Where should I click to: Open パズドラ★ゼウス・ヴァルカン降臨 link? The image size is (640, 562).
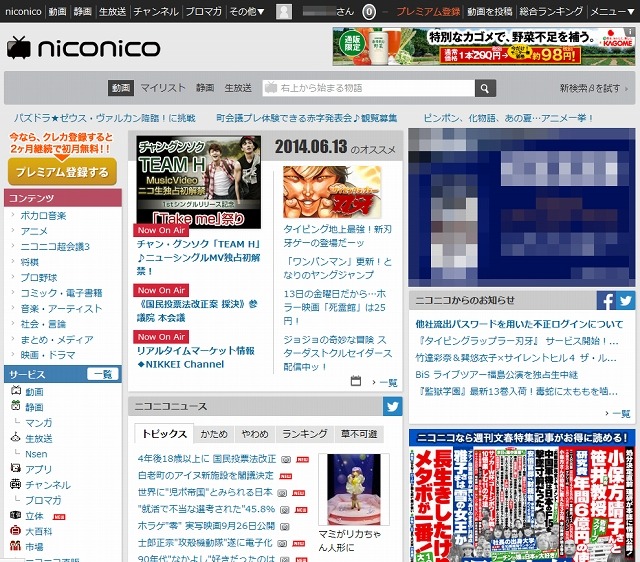pyautogui.click(x=104, y=118)
